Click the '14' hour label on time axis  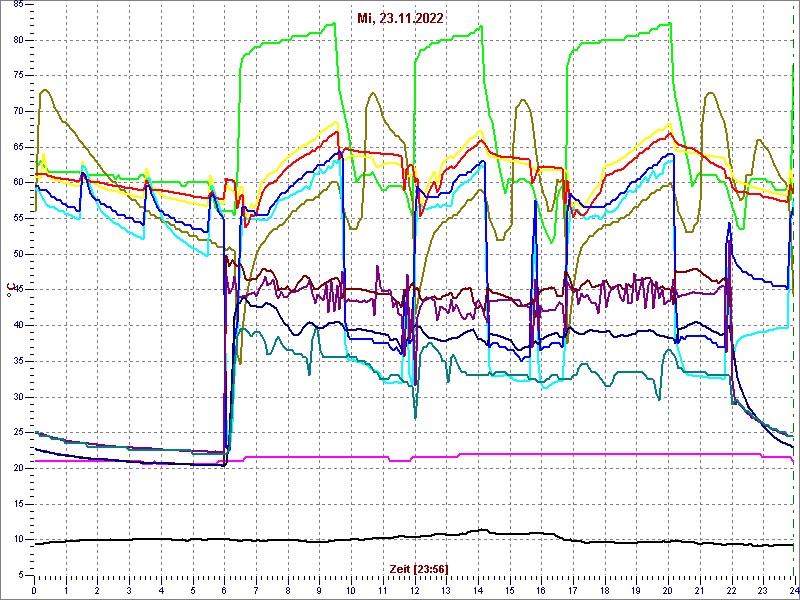477,591
